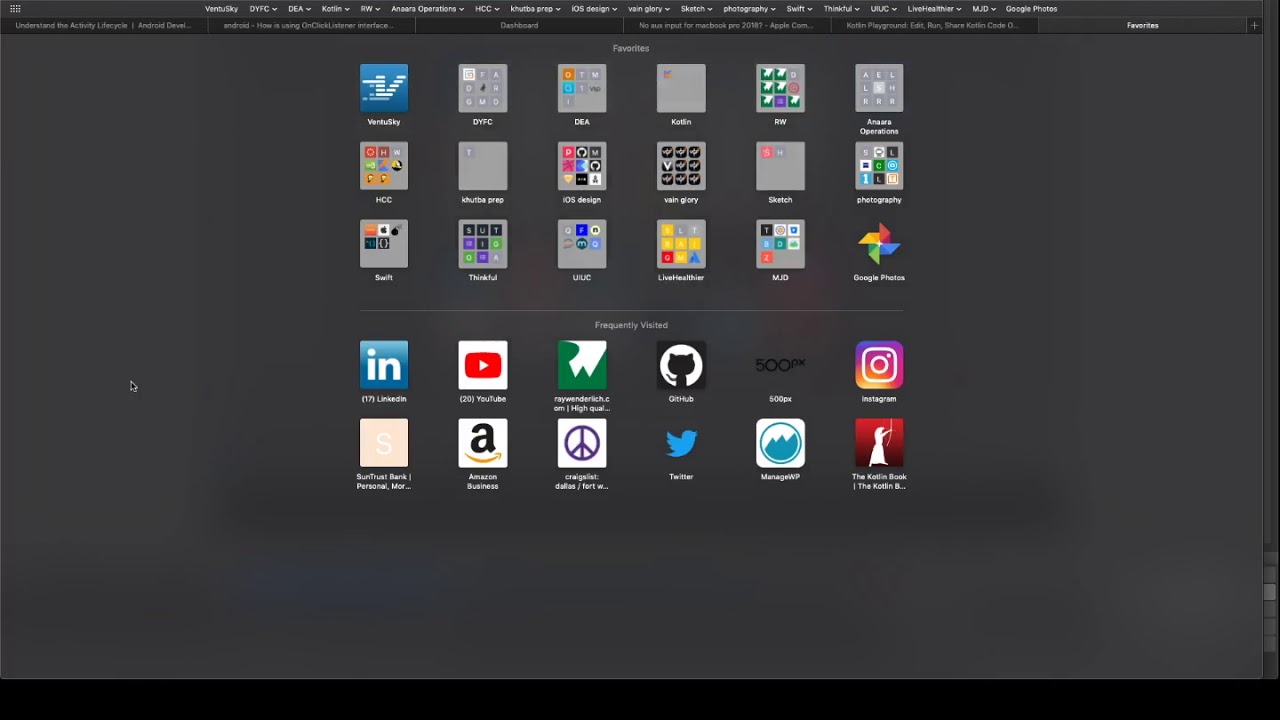This screenshot has height=720, width=1280.
Task: Expand the Kotlin bookmarks bar dropdown
Action: tap(335, 9)
